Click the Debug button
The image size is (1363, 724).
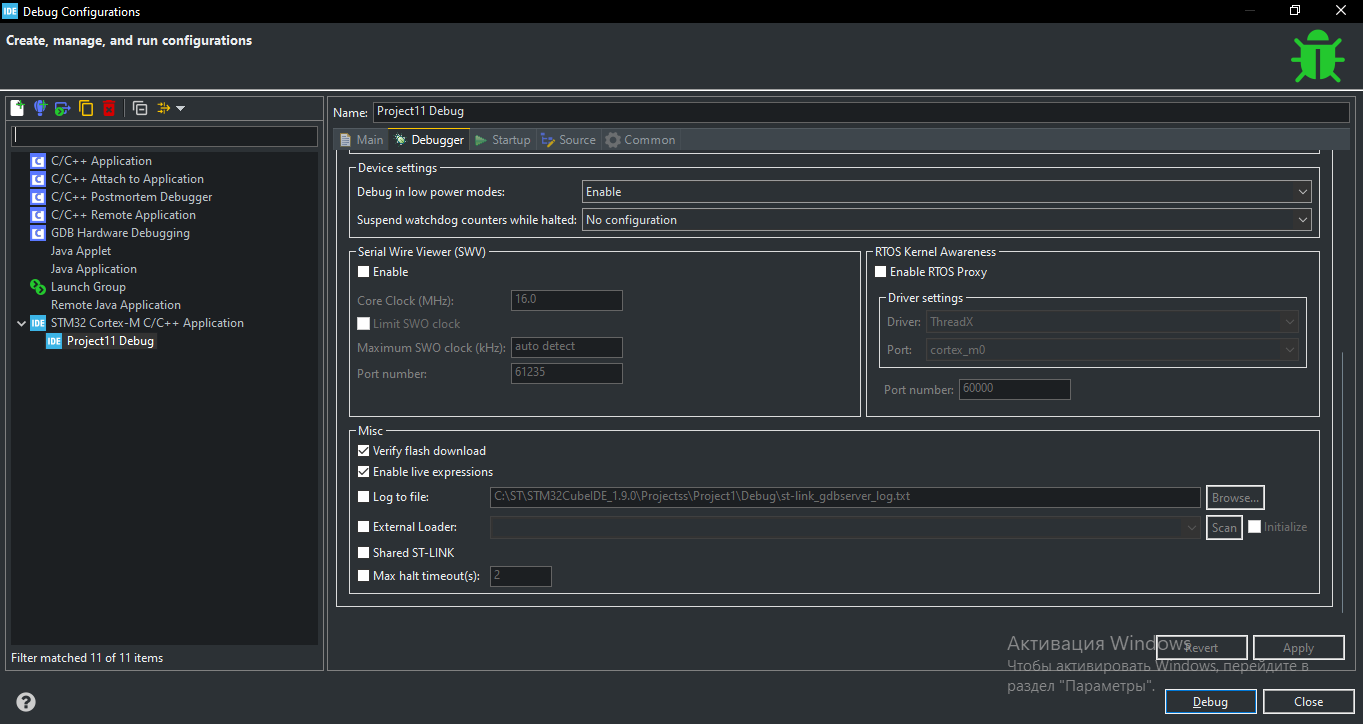click(1210, 702)
